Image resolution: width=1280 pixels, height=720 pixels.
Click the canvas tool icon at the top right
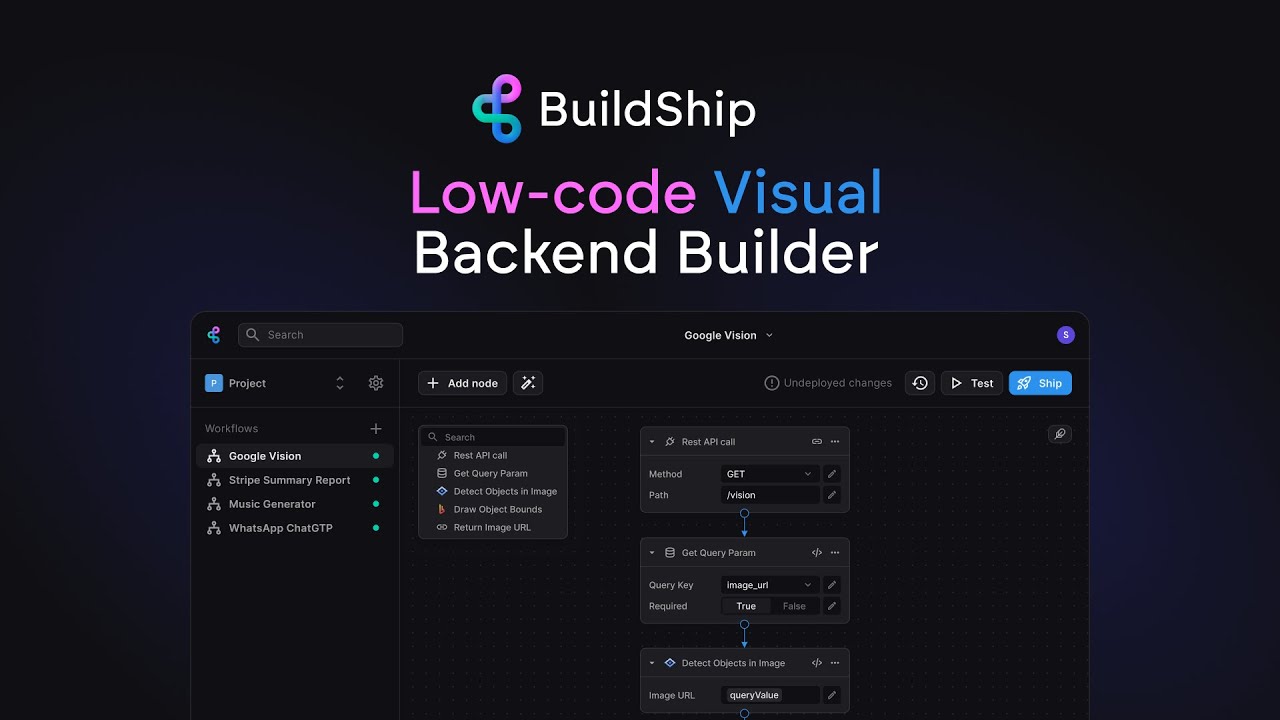point(1060,434)
